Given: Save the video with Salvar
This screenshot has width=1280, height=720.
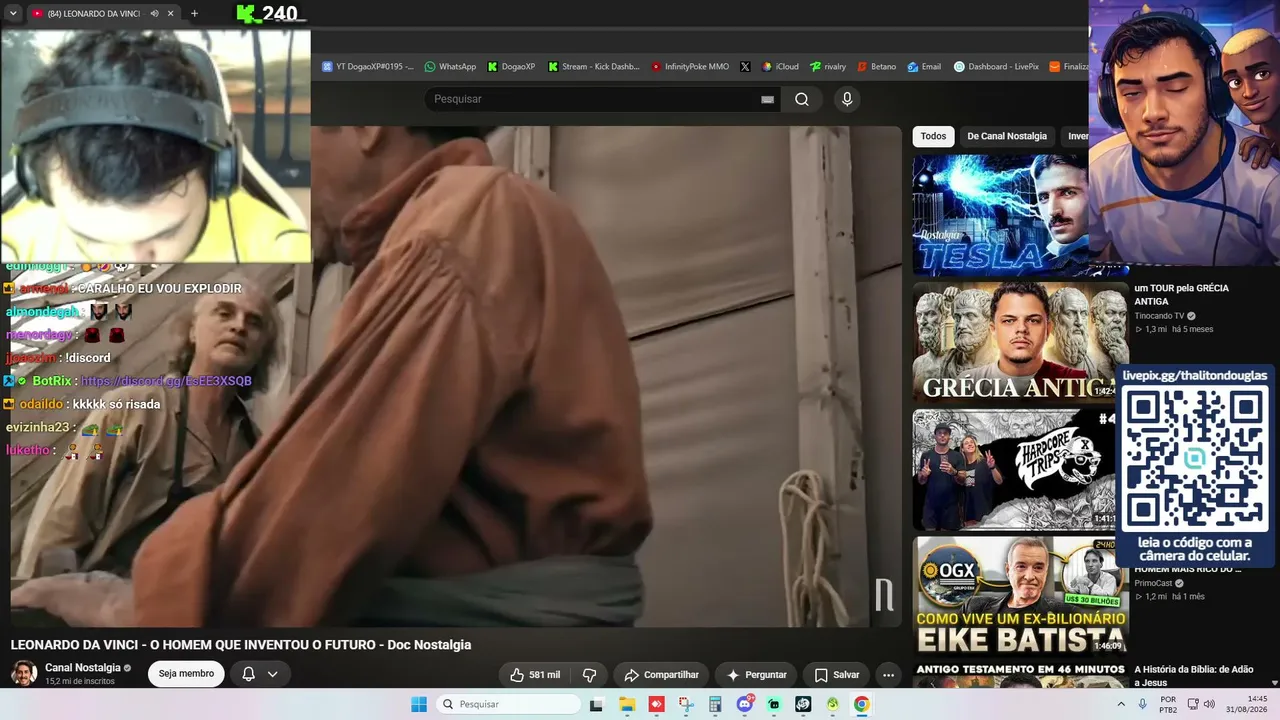Looking at the screenshot, I should click(x=836, y=675).
